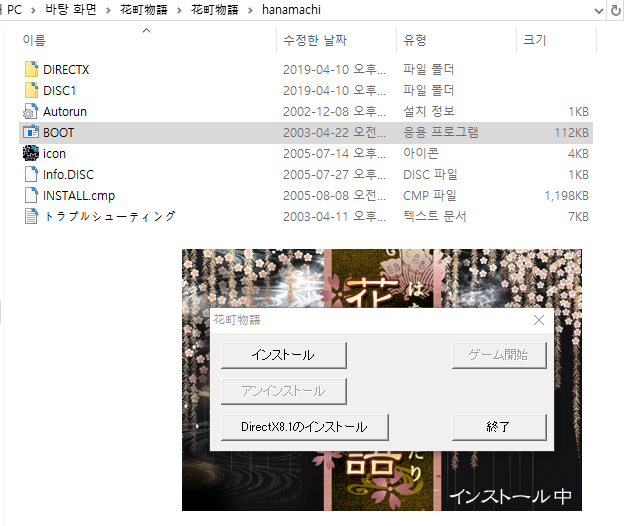Click the 2002-12-08 date of Autorun
Viewport: 635px width, 526px height.
334,112
